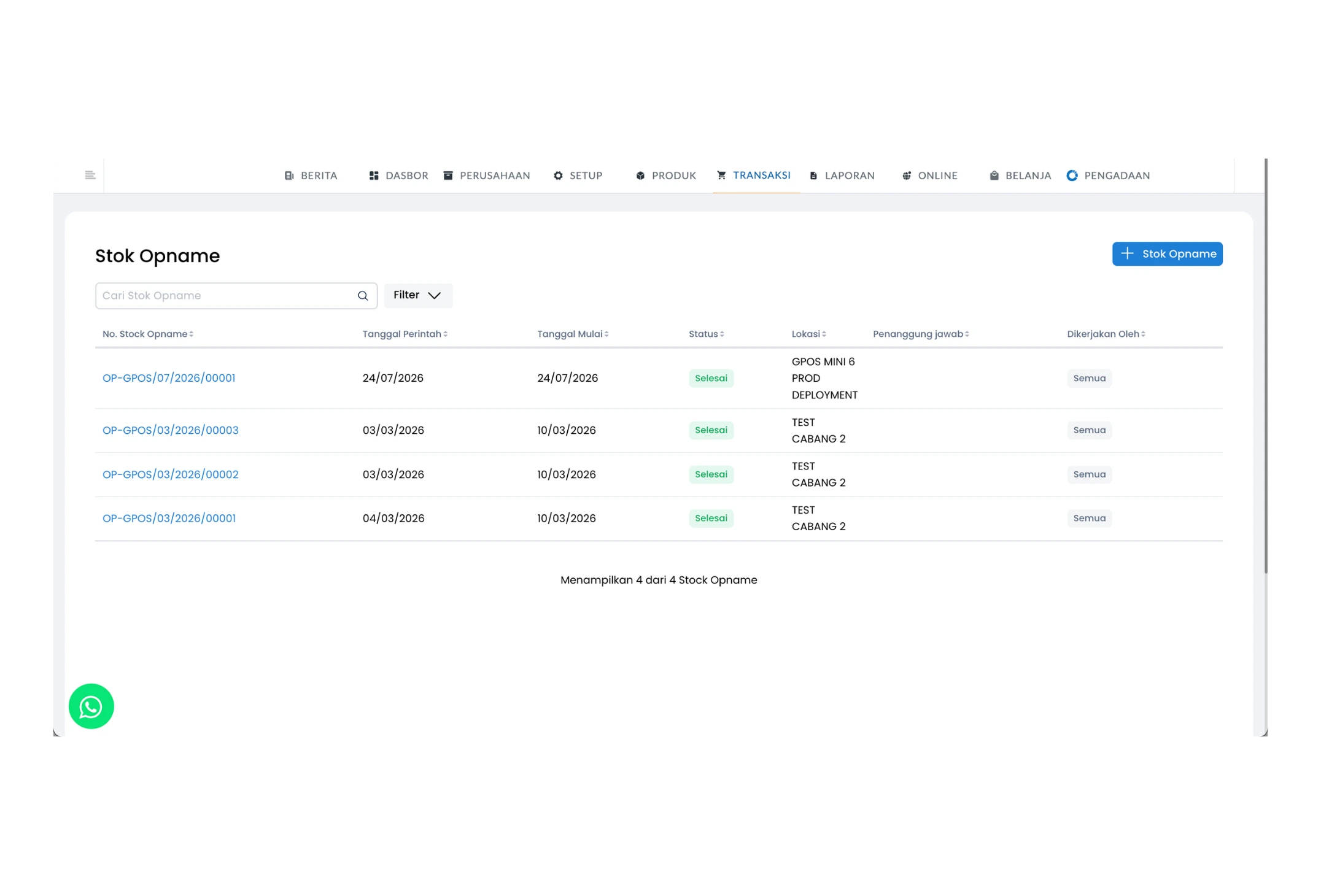Click the Belanja shopping bag icon
1321x896 pixels.
994,176
